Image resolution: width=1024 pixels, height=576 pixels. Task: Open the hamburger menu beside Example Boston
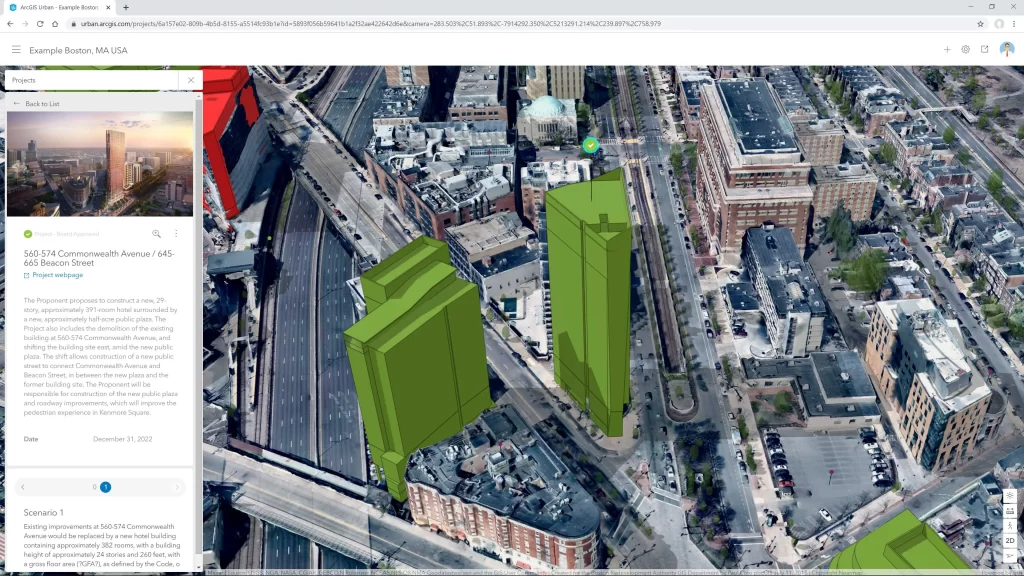pyautogui.click(x=16, y=50)
